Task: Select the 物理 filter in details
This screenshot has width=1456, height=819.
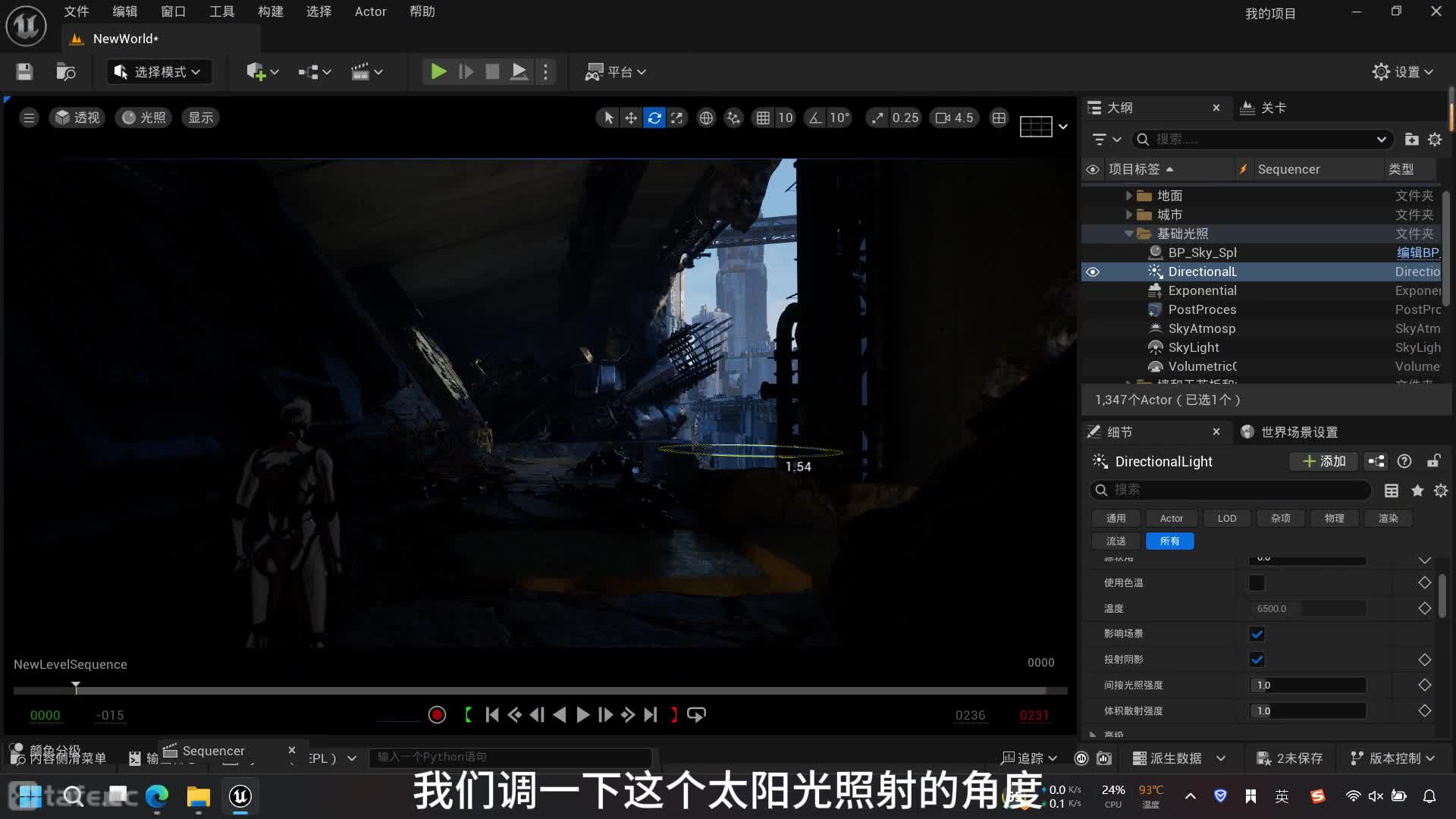Action: (1334, 518)
